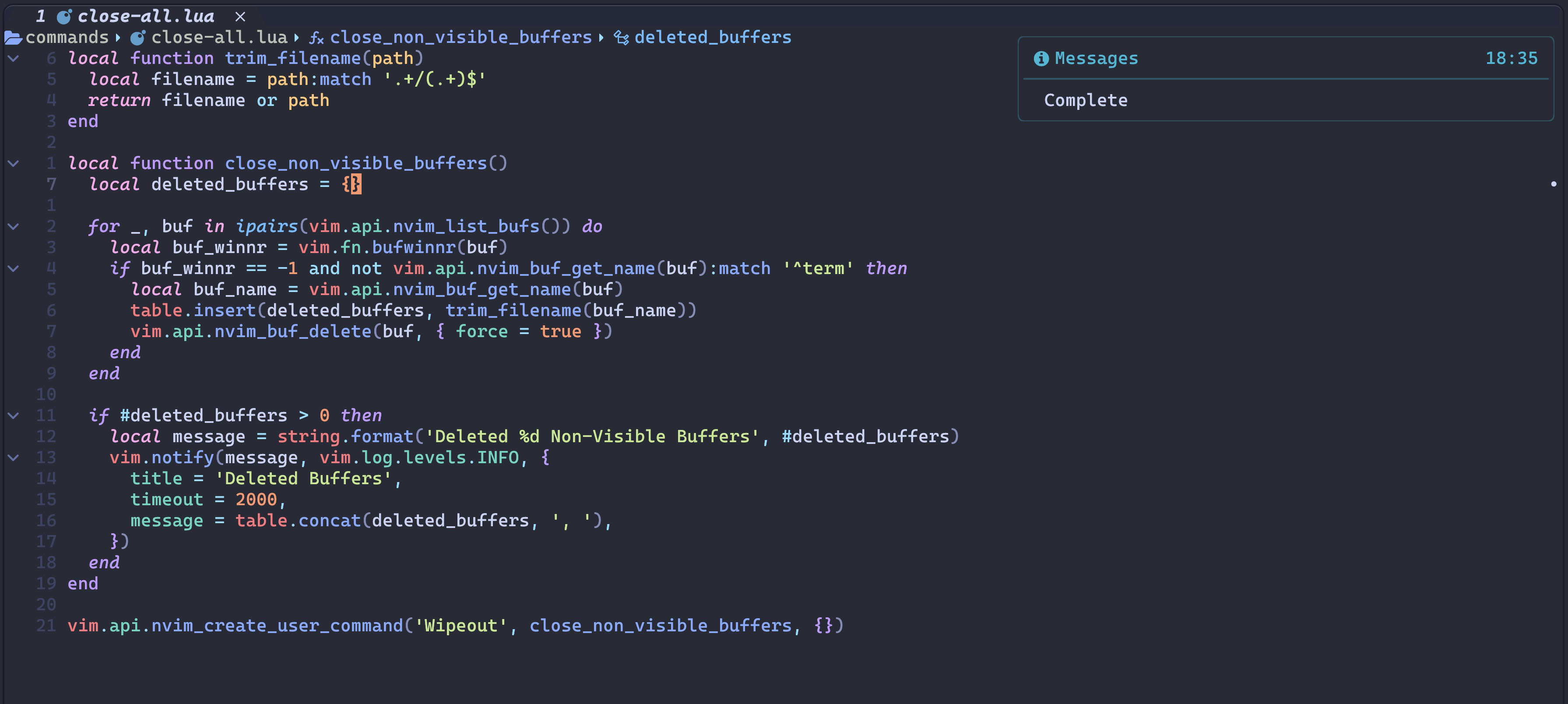1568x704 pixels.
Task: Collapse the close_non_visible_buffers function fold
Action: coord(14,162)
